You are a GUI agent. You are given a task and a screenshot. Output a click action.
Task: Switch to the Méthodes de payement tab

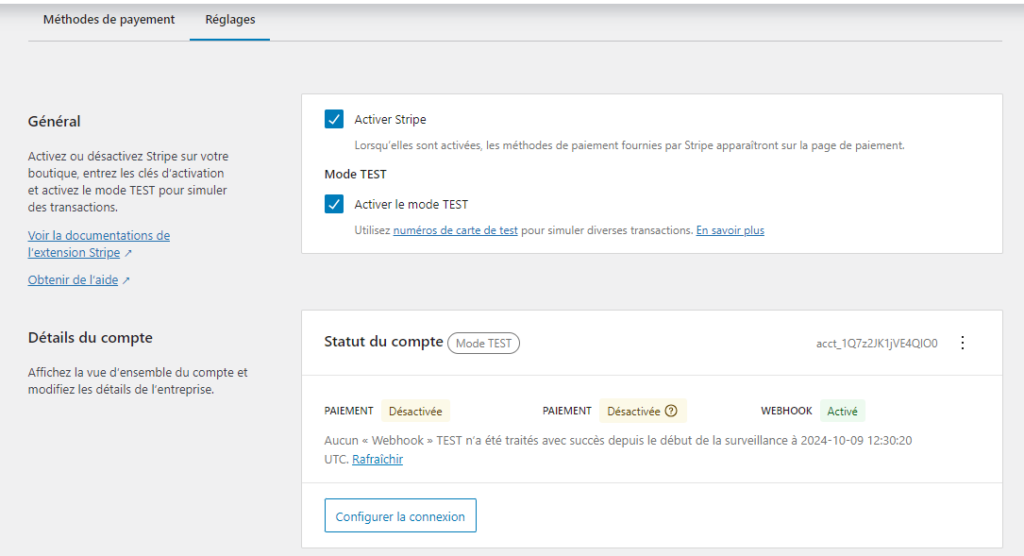109,20
